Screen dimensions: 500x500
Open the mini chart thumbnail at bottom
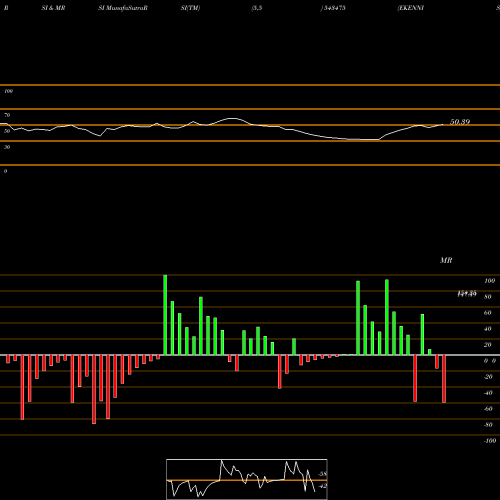tap(247, 479)
